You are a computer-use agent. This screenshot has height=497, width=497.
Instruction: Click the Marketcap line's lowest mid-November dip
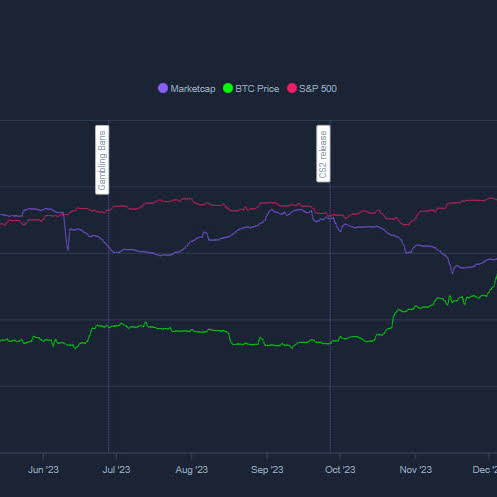click(452, 273)
